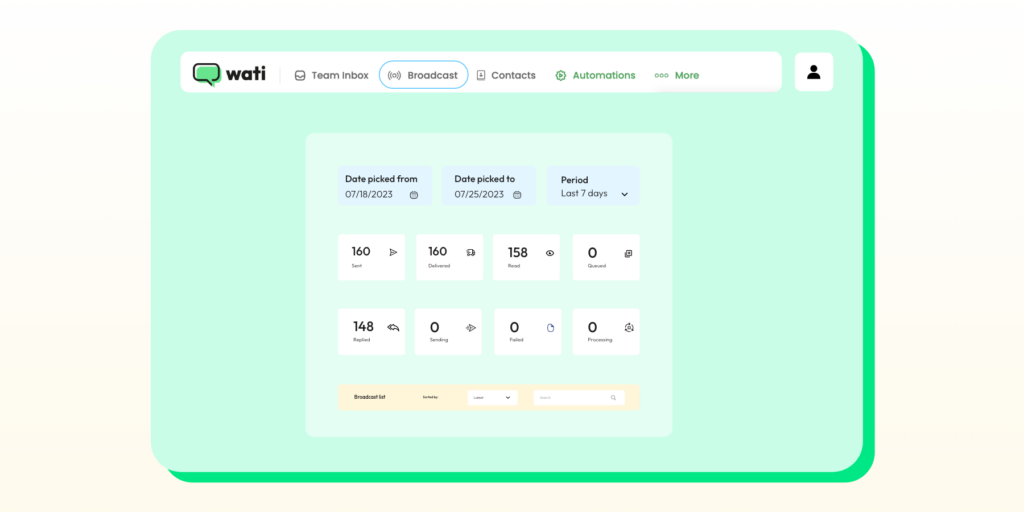Click the wati logo
This screenshot has height=512, width=1024.
229,74
